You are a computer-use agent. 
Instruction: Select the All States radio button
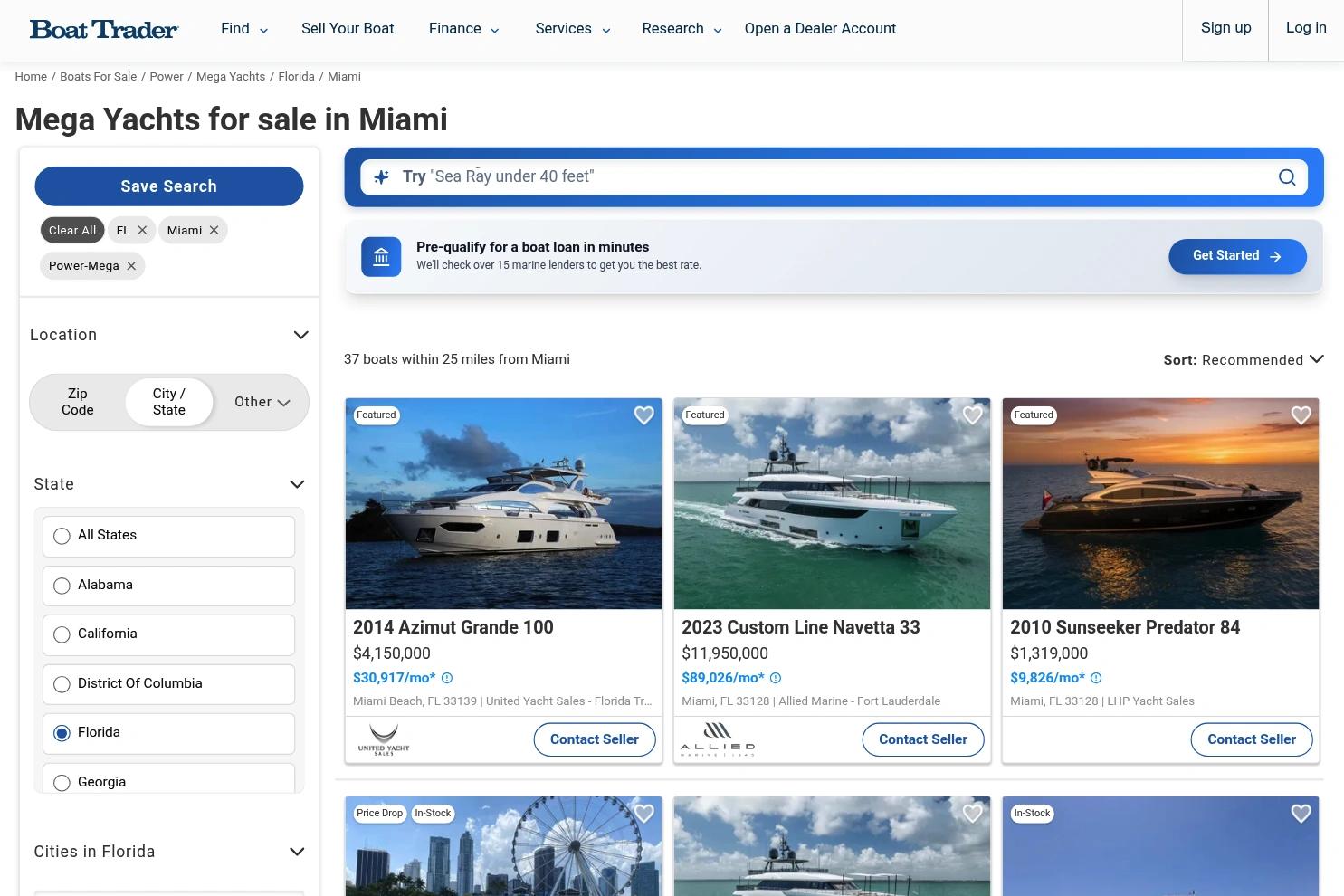(x=62, y=537)
